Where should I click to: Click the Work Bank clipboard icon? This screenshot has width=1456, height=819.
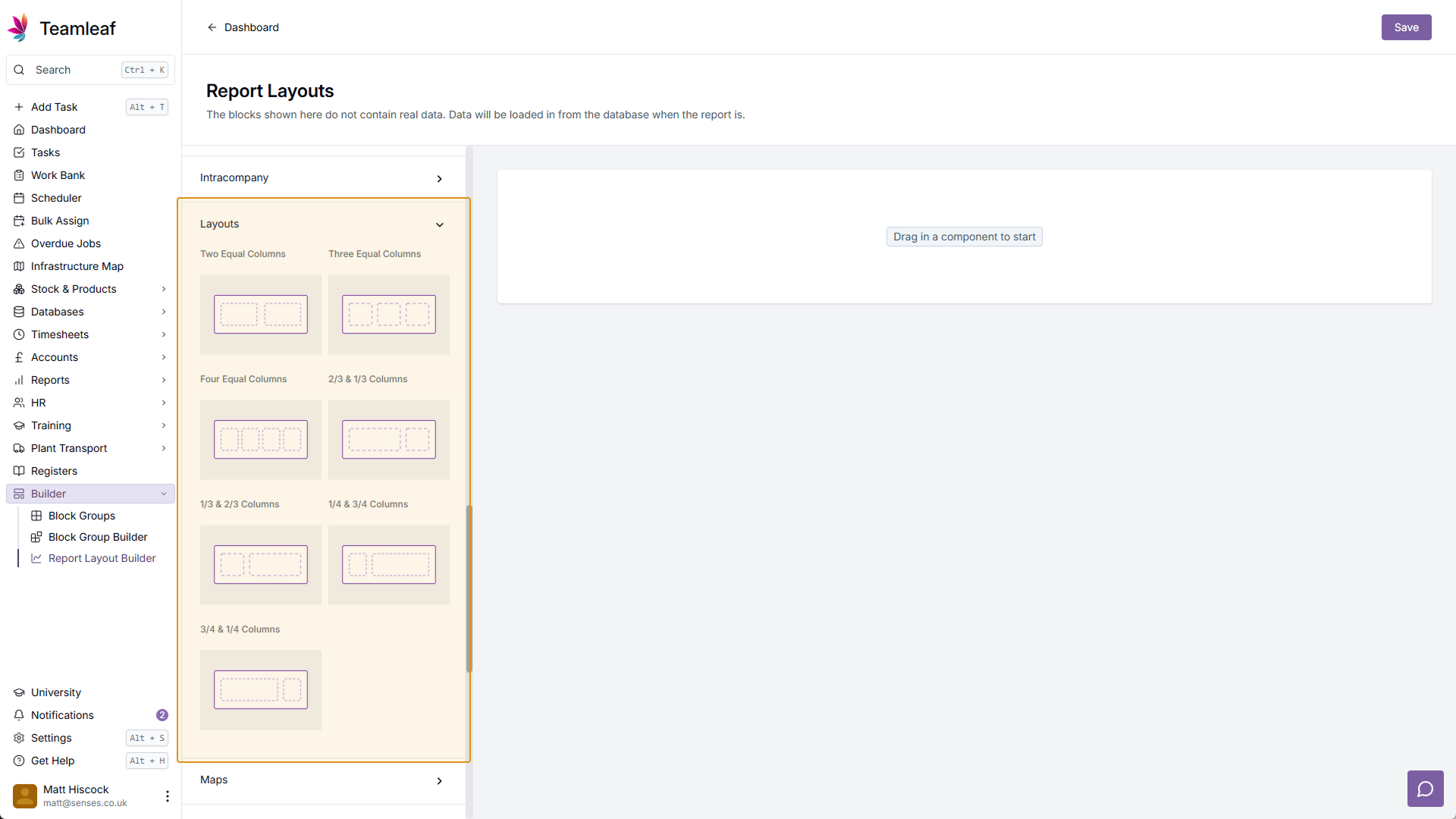[19, 175]
